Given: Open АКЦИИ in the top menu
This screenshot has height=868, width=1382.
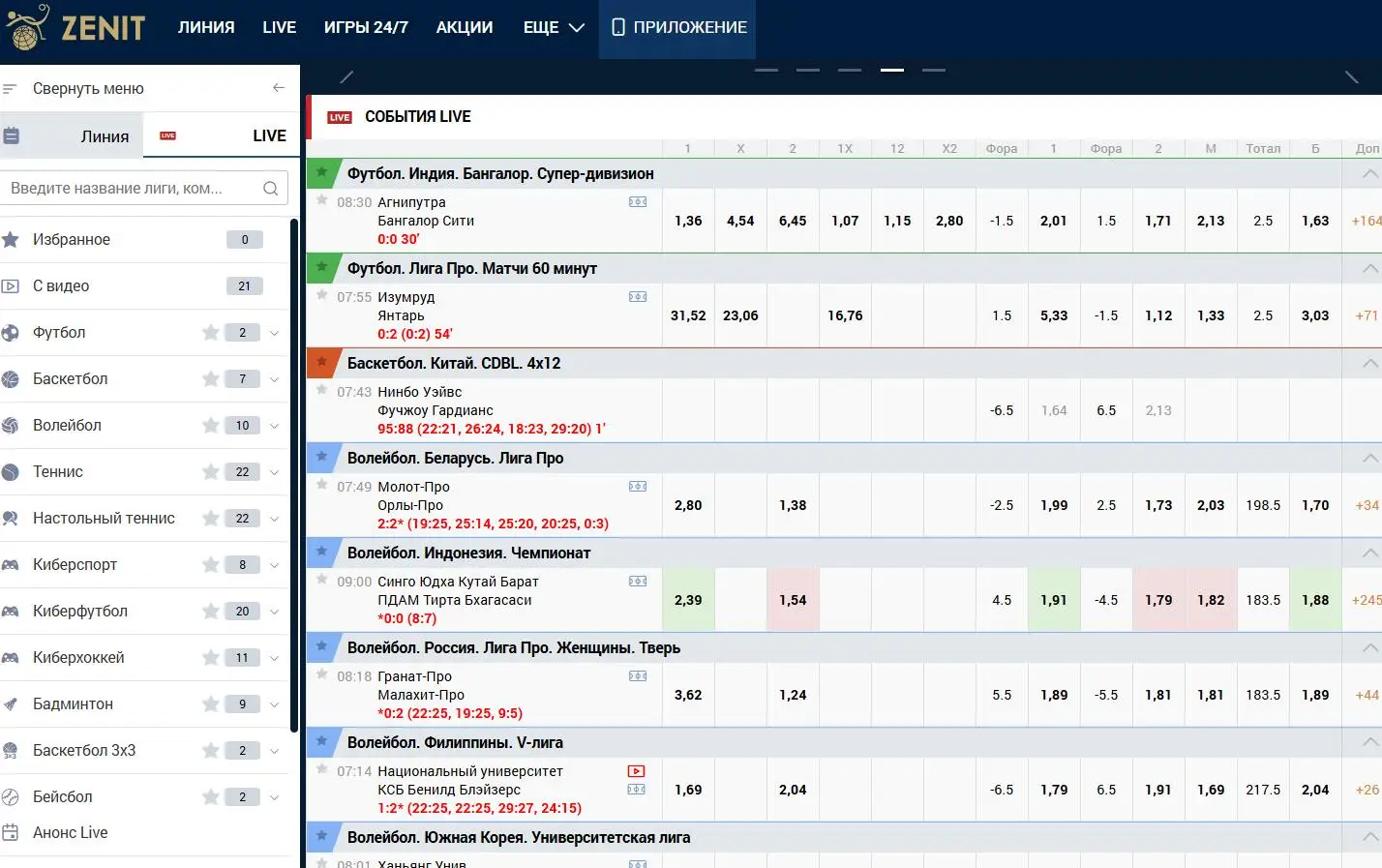Looking at the screenshot, I should [x=465, y=27].
